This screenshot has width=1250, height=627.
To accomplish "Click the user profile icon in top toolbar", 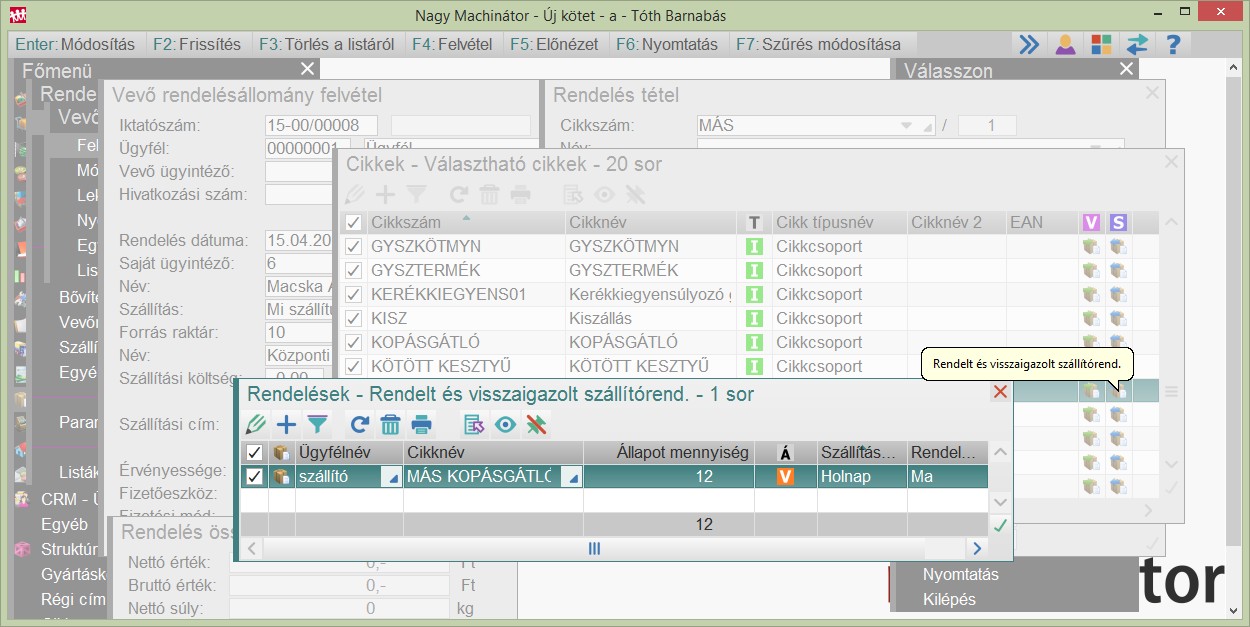I will click(x=1066, y=44).
